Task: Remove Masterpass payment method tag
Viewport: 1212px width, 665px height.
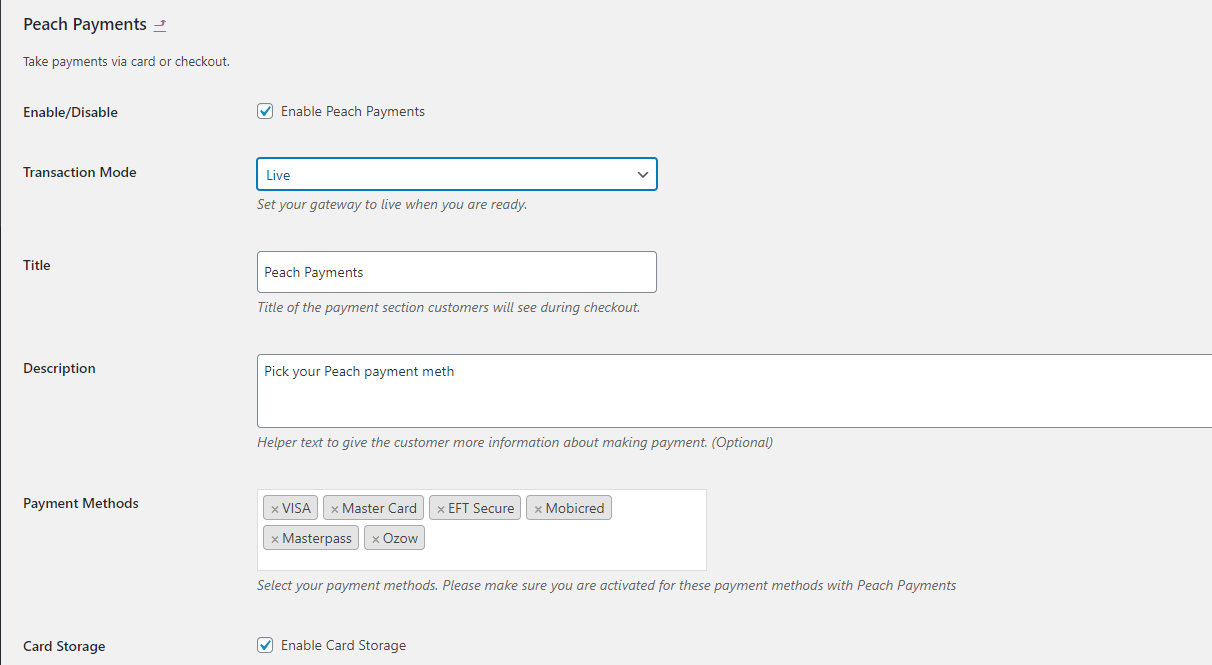Action: 275,539
